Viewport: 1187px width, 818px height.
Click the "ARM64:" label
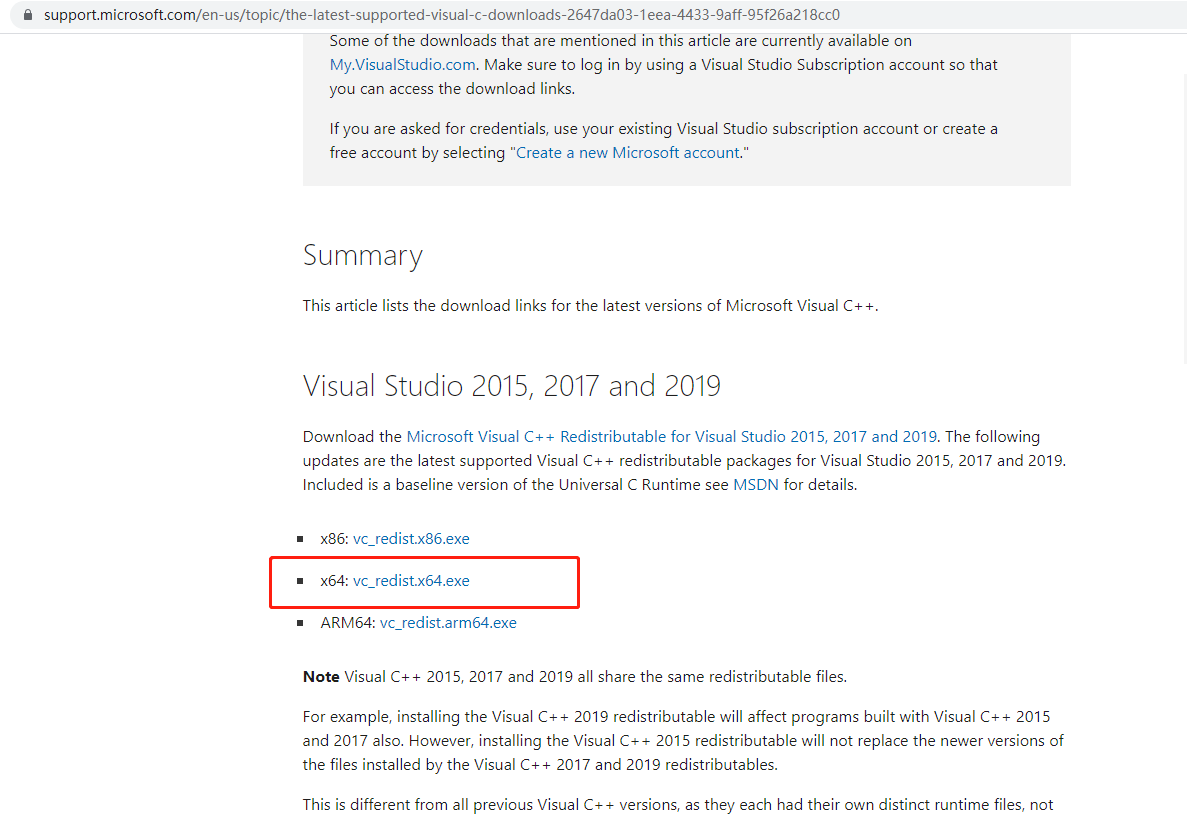point(347,623)
